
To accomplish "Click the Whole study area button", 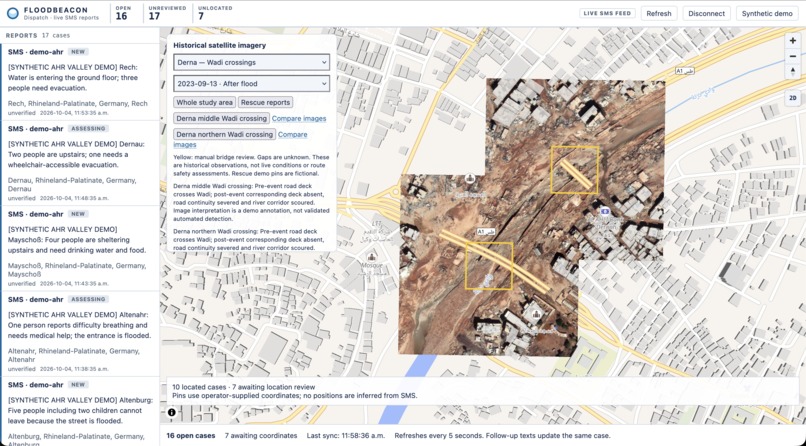I will point(205,102).
